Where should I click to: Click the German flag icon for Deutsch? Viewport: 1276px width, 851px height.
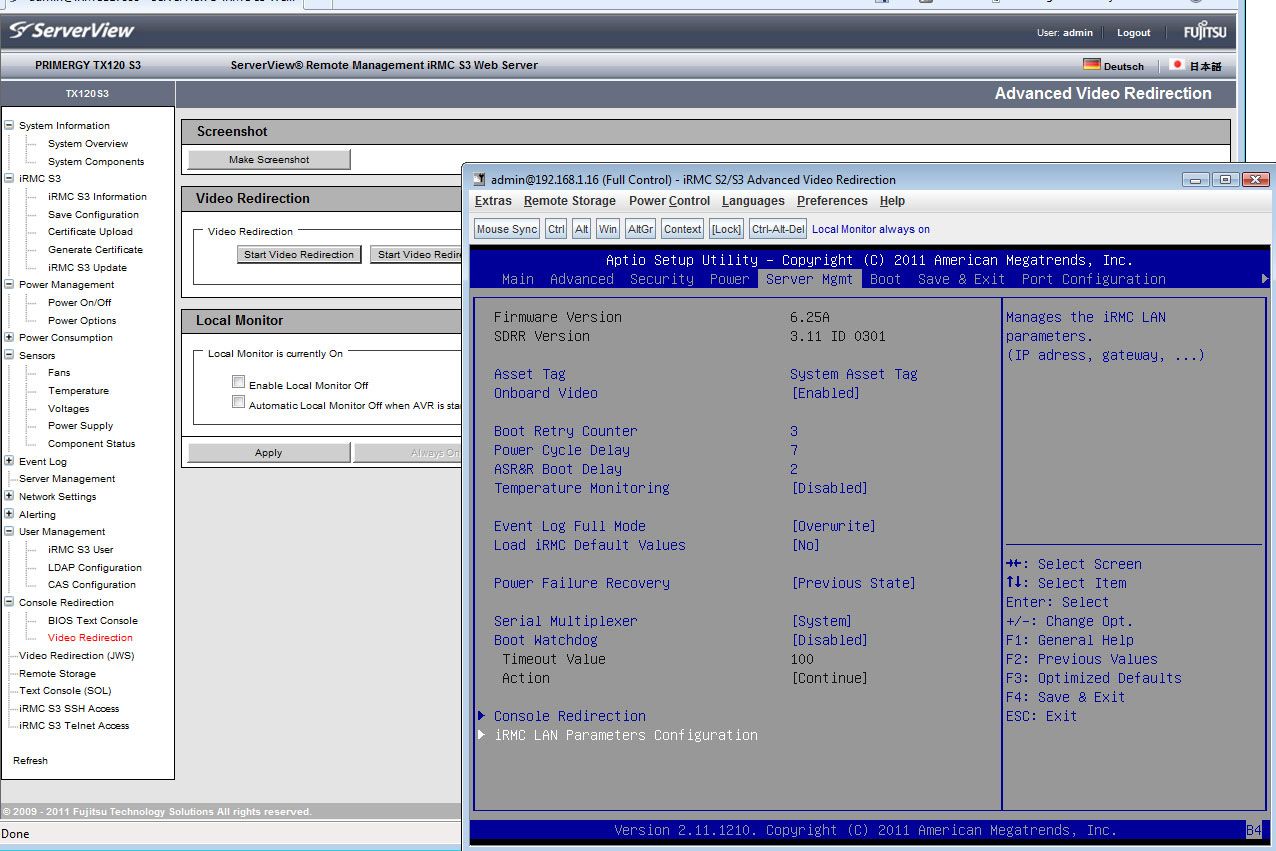click(x=1091, y=65)
